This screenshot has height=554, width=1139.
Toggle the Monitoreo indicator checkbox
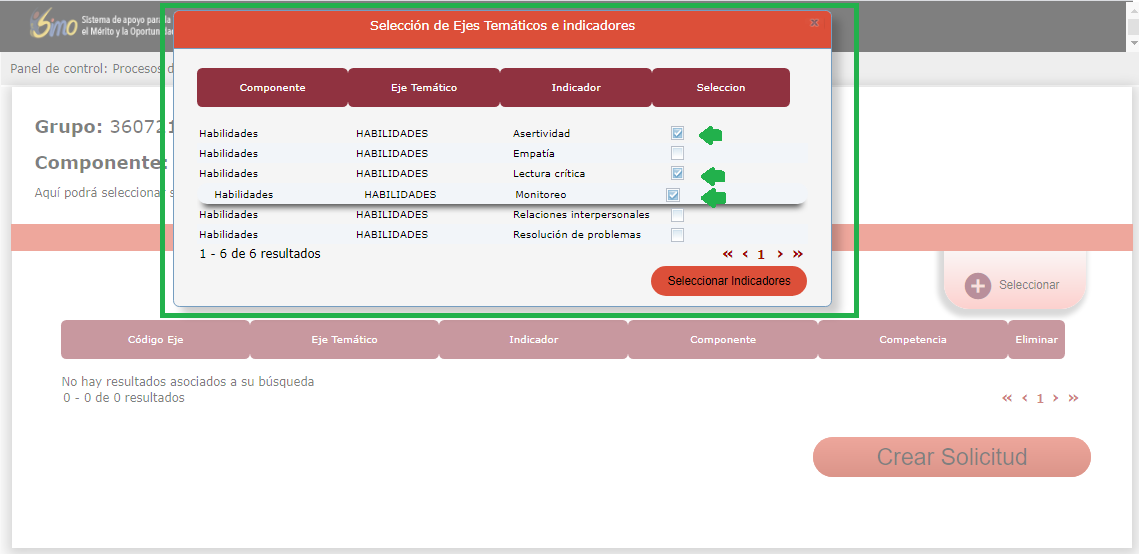click(x=673, y=195)
